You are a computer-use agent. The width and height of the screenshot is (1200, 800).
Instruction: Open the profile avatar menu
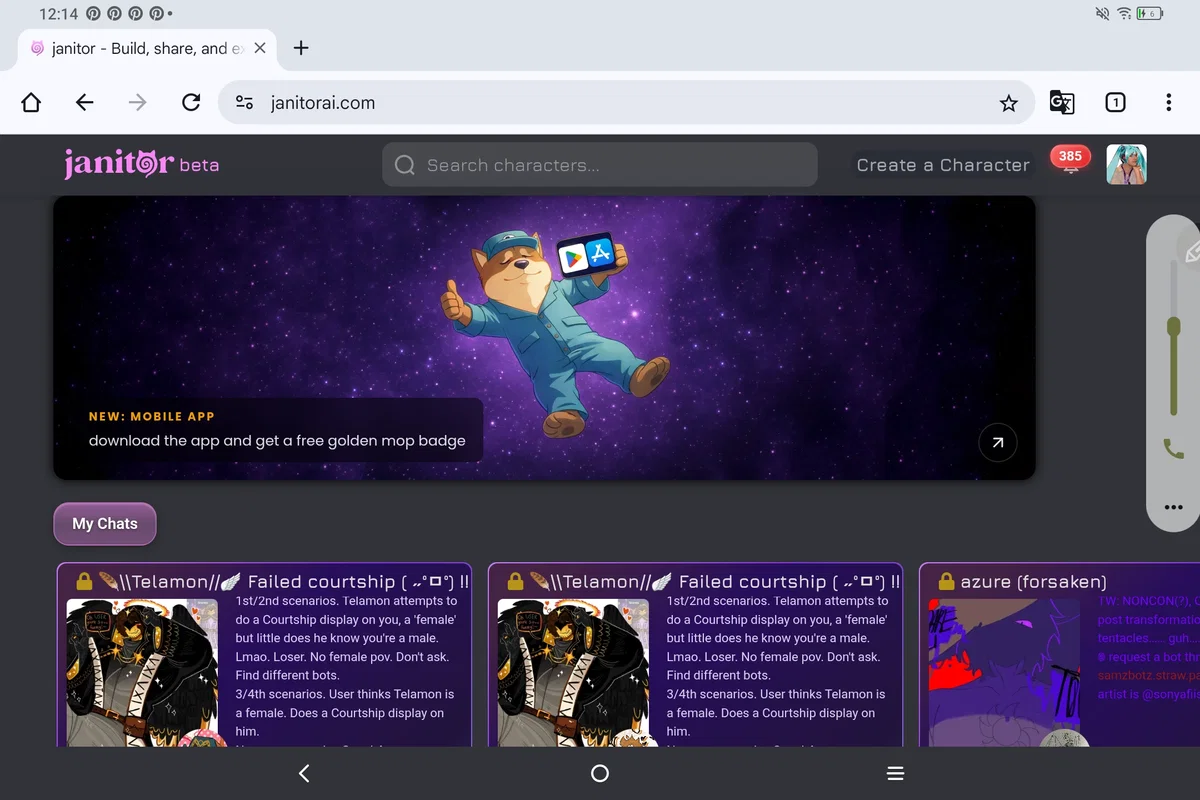[1126, 164]
